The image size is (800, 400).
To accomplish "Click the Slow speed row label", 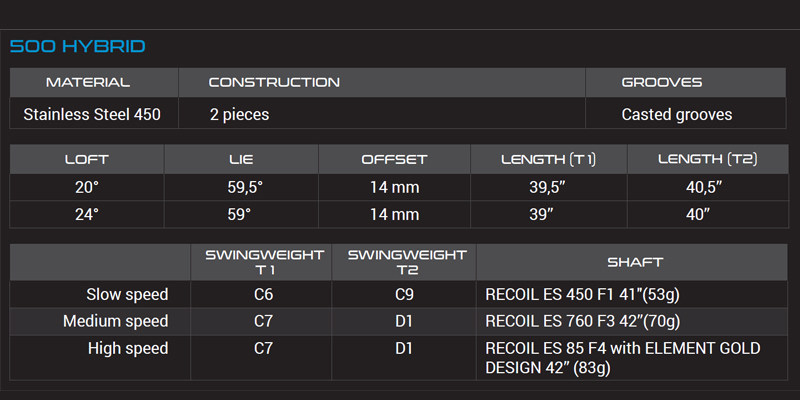I will (127, 294).
